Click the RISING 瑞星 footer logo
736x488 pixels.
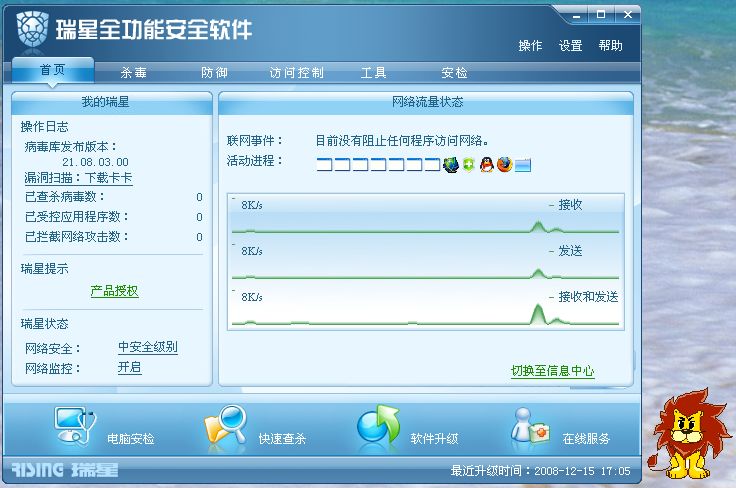[x=65, y=470]
